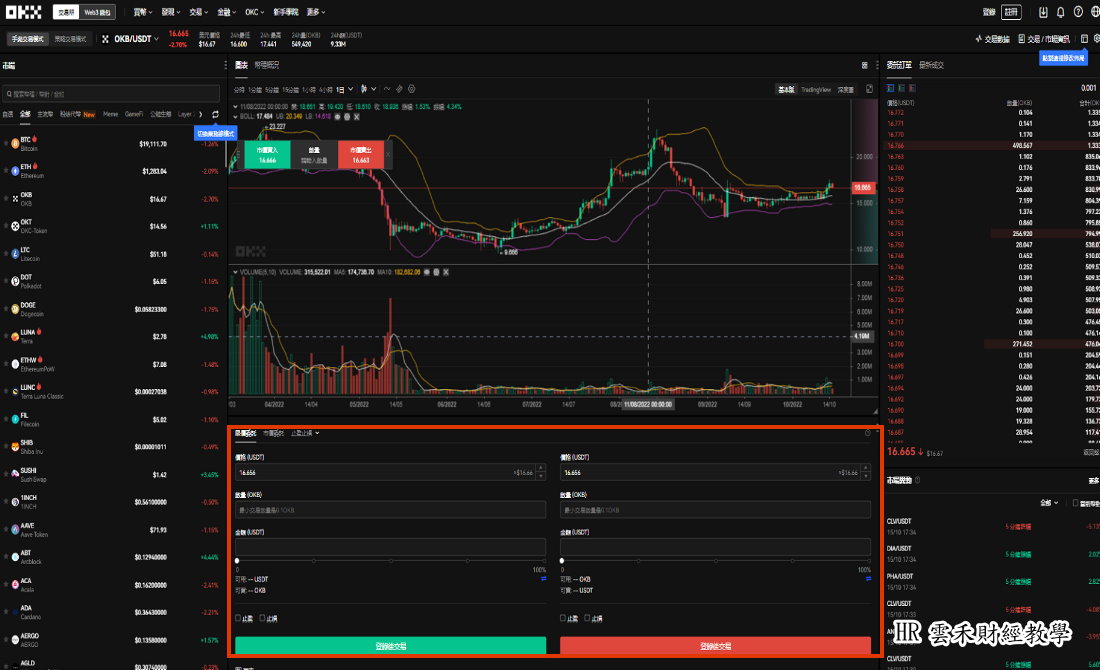The width and height of the screenshot is (1100, 670).
Task: Click the red login-to-trade sell button
Action: (x=715, y=645)
